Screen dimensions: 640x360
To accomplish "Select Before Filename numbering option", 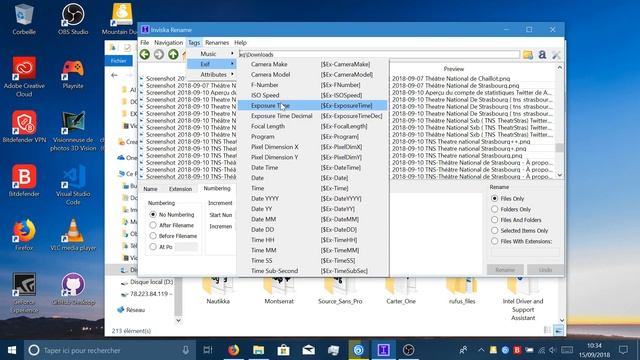I will (173, 236).
